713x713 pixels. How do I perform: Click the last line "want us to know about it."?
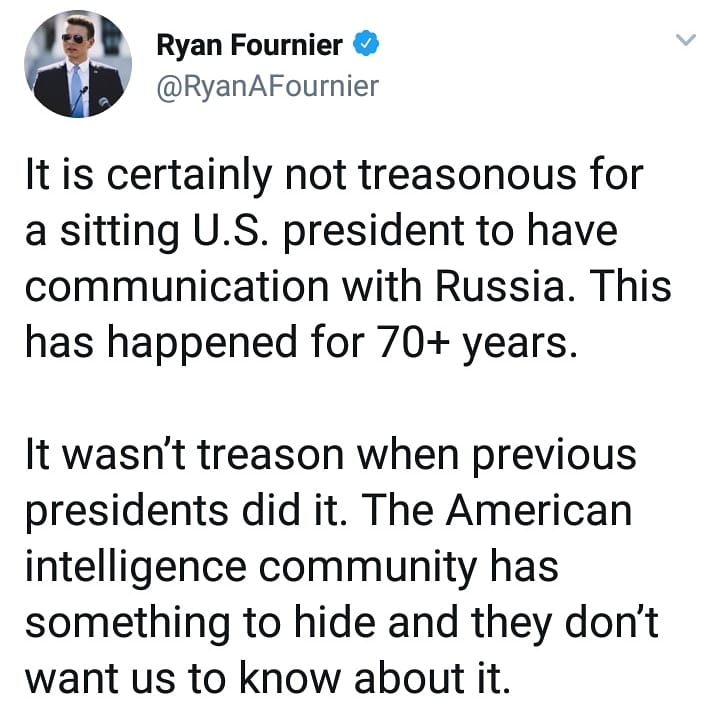coord(268,678)
